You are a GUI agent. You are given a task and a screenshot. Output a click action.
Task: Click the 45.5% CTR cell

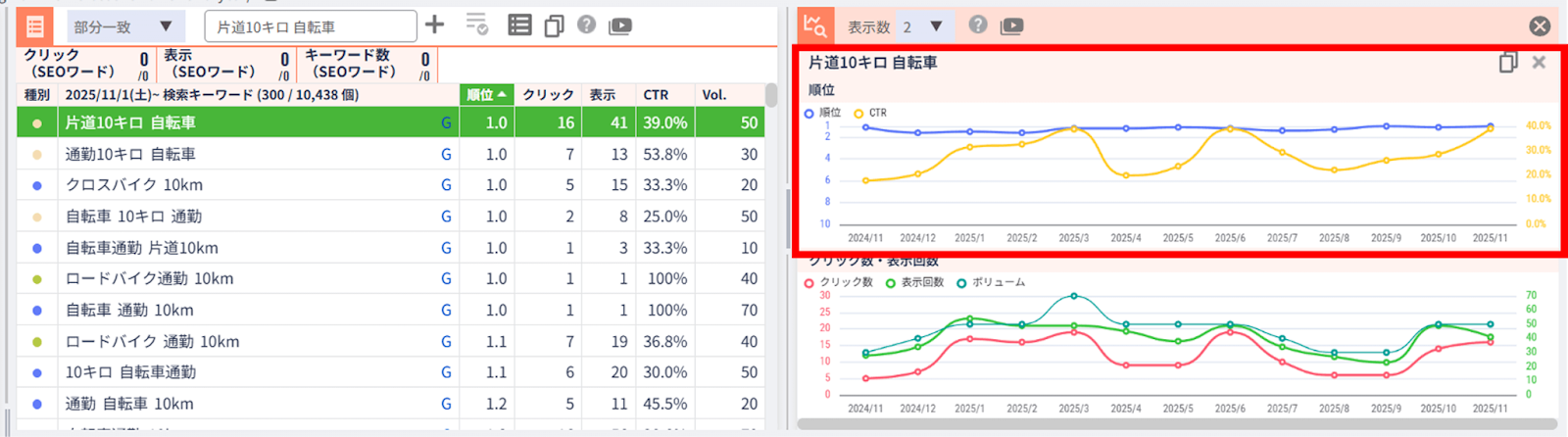[x=664, y=404]
